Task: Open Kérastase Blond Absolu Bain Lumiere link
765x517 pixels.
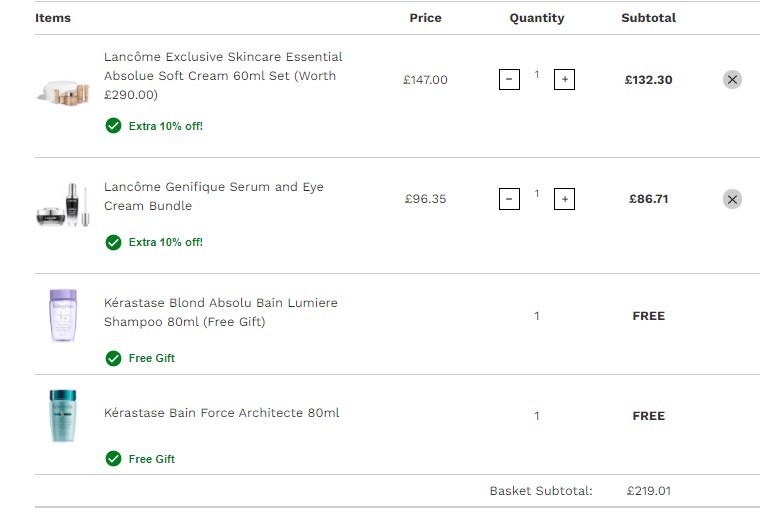Action: (221, 312)
